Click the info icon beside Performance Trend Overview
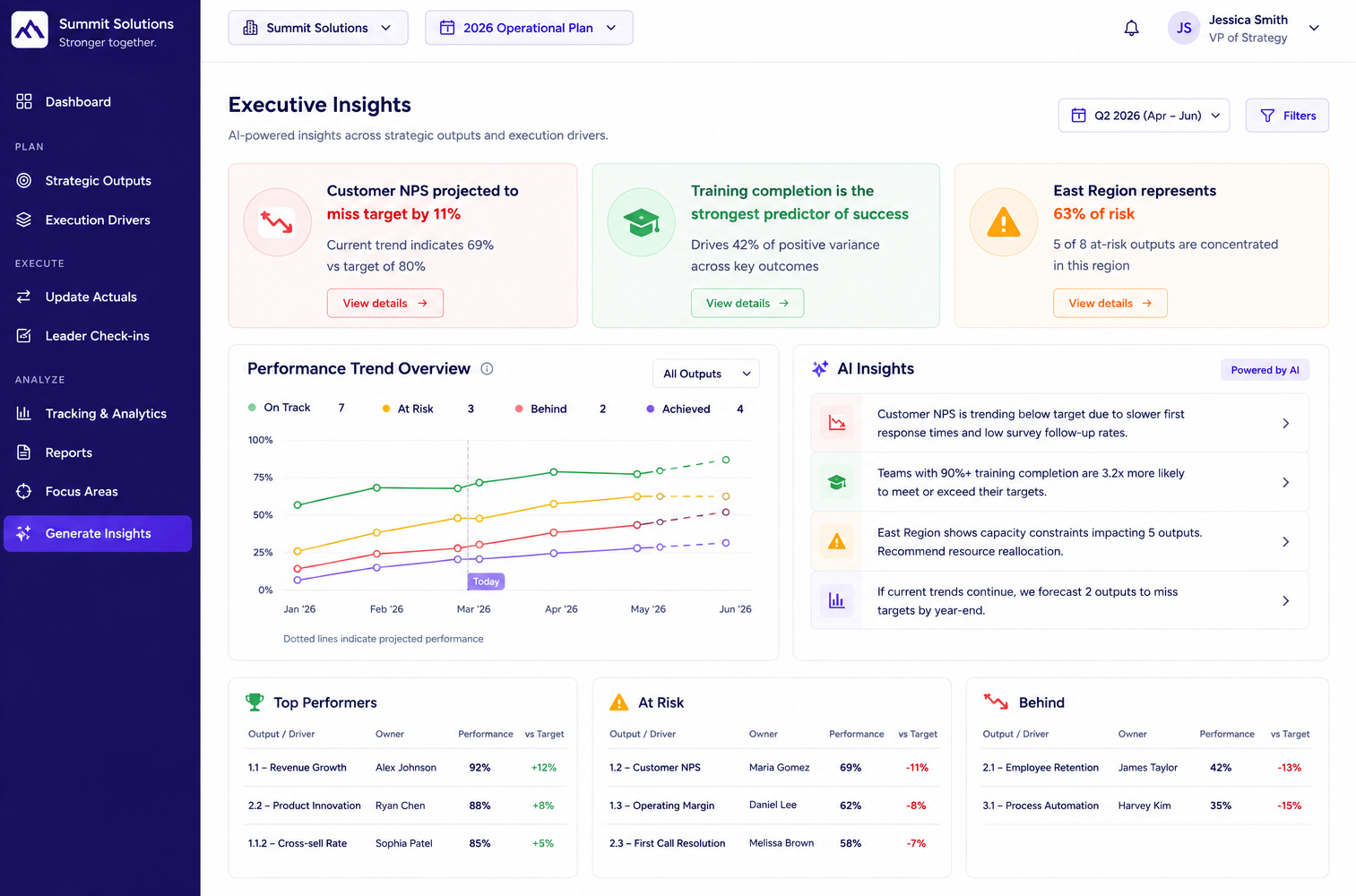This screenshot has height=896, width=1356. point(487,368)
